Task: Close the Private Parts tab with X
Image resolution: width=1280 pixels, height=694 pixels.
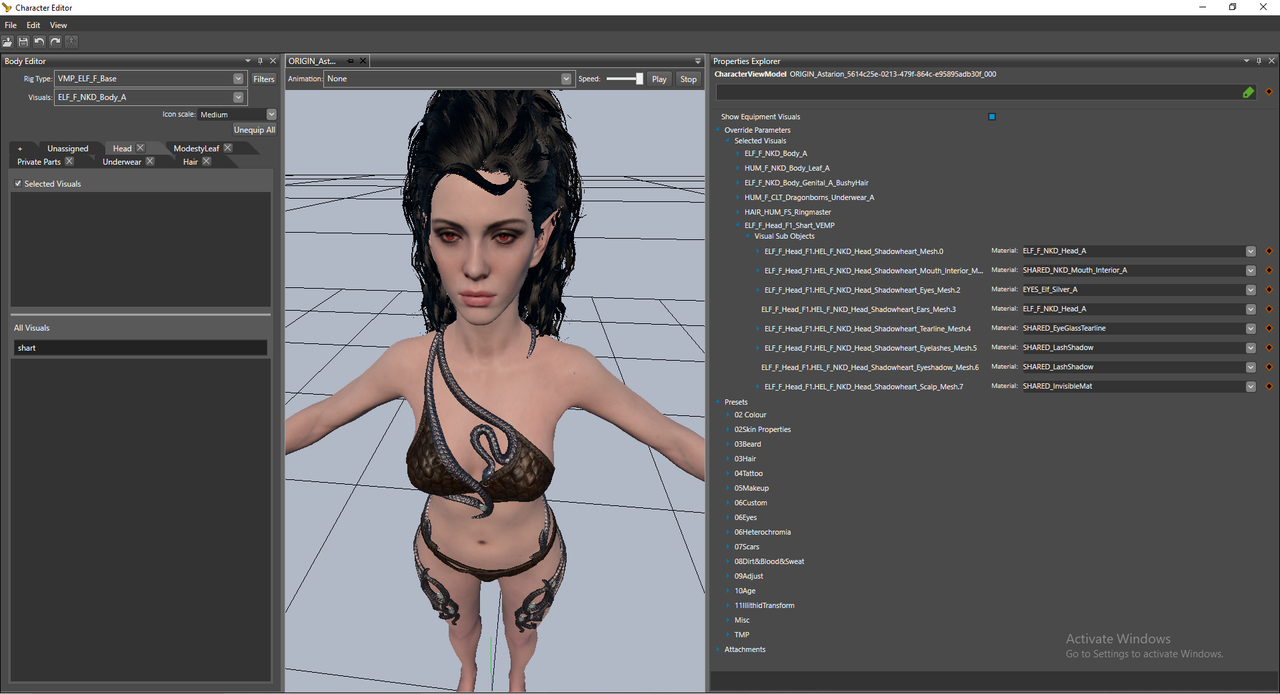Action: pyautogui.click(x=69, y=161)
